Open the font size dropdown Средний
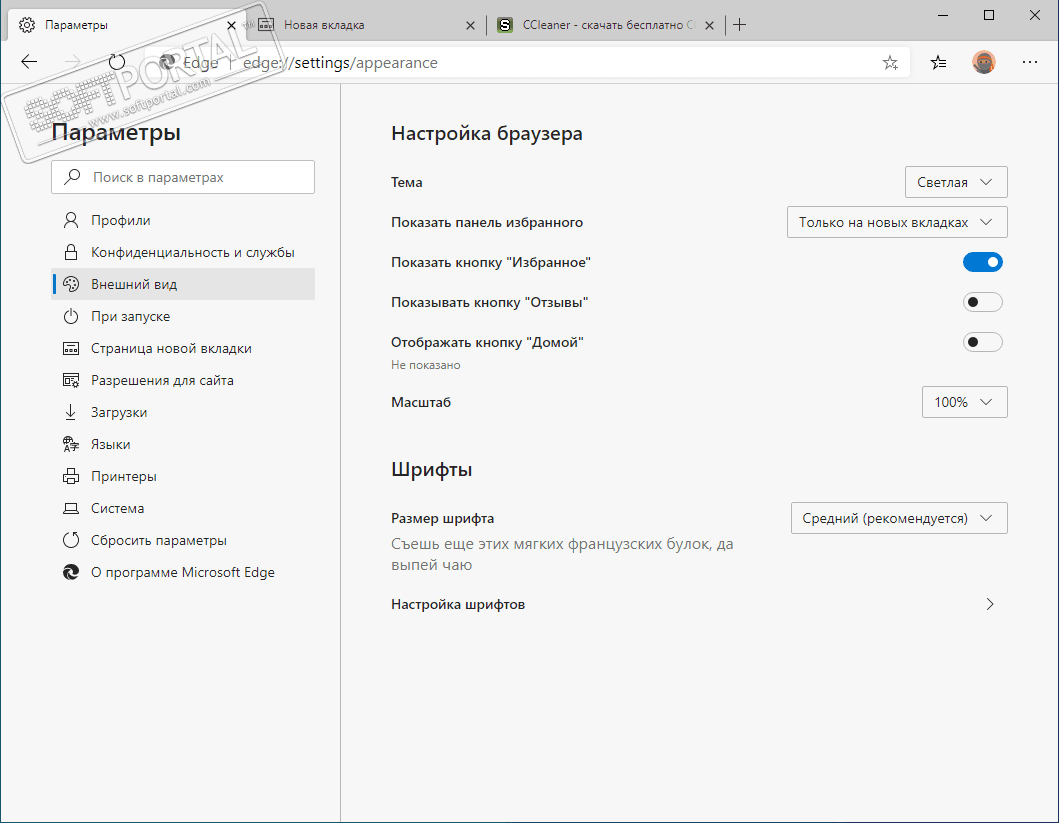 point(899,518)
